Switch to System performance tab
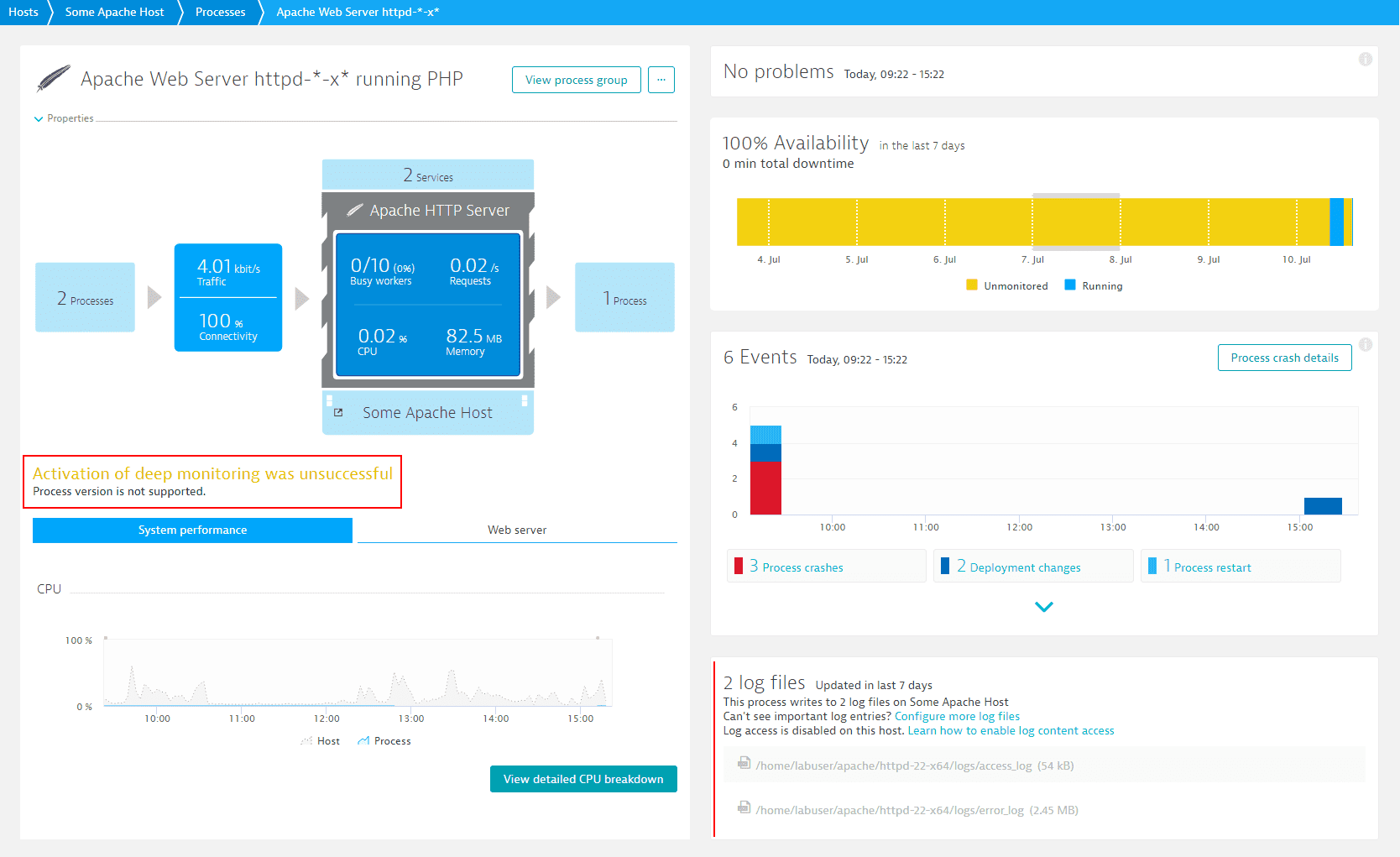1400x857 pixels. click(x=192, y=530)
